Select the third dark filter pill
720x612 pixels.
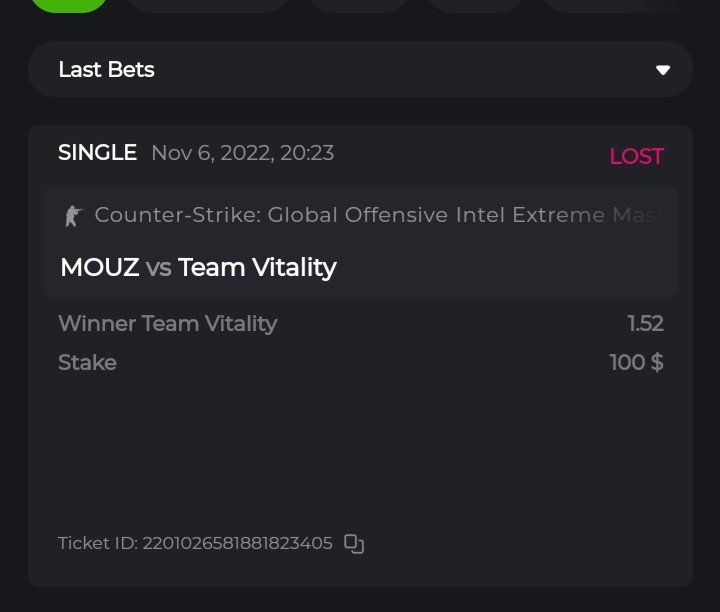coord(358,5)
